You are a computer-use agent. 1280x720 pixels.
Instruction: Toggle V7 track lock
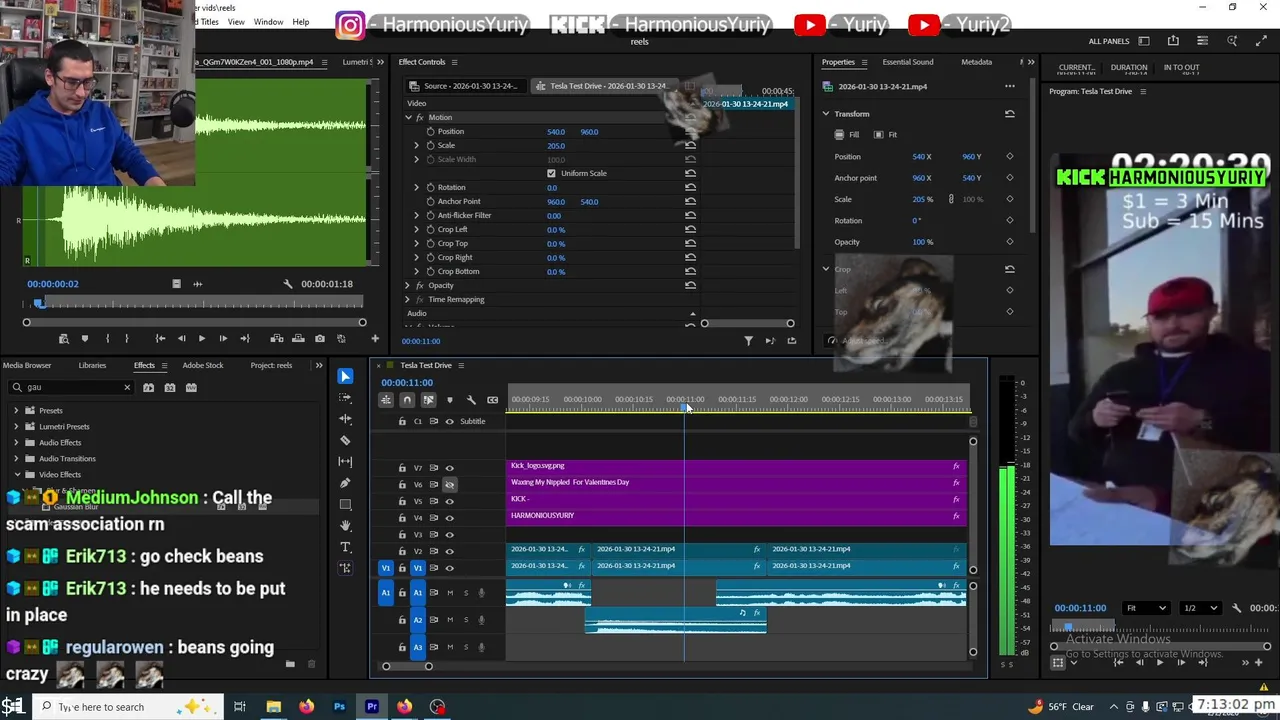point(402,468)
